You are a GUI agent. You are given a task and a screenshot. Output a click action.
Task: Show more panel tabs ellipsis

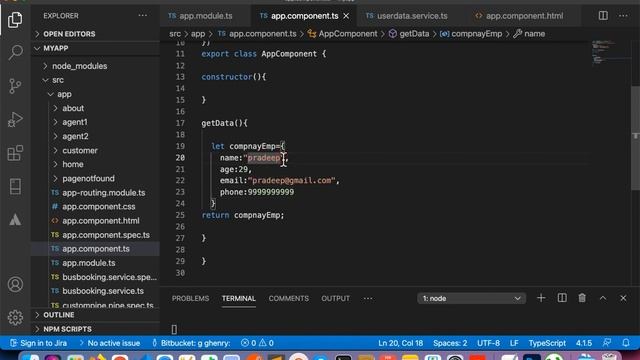click(x=368, y=298)
